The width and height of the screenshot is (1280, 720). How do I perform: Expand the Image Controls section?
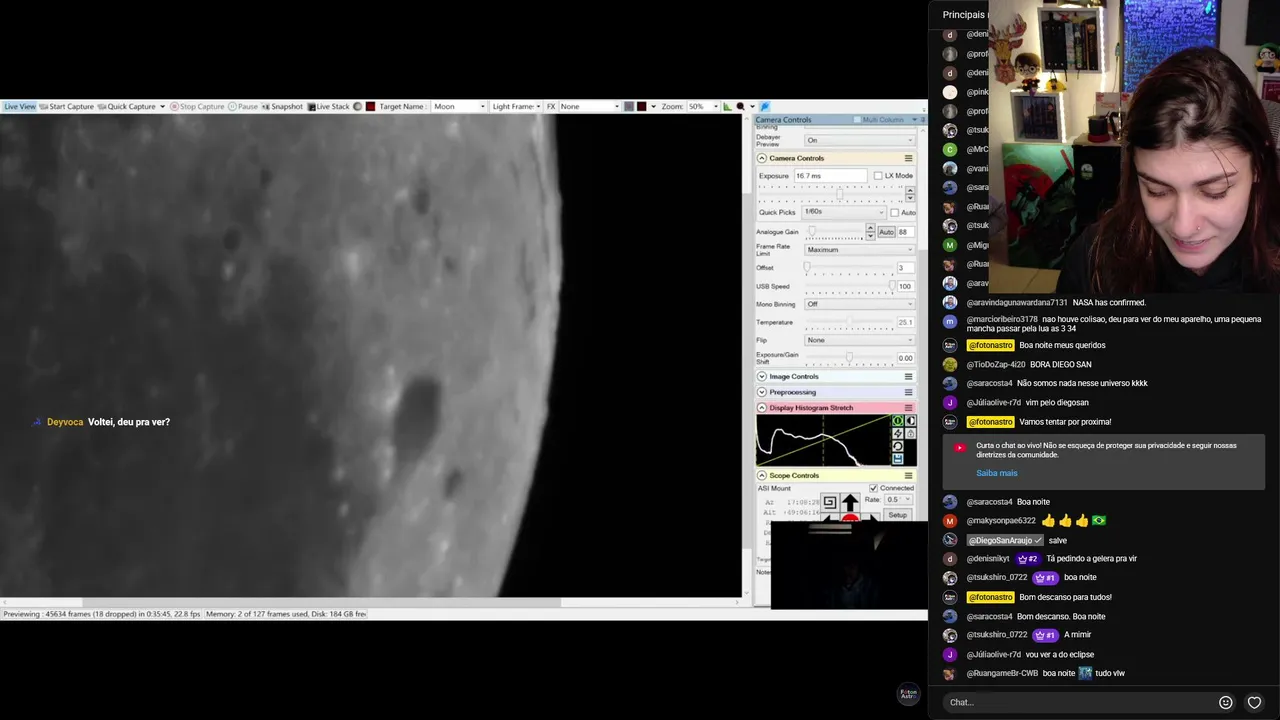point(762,376)
